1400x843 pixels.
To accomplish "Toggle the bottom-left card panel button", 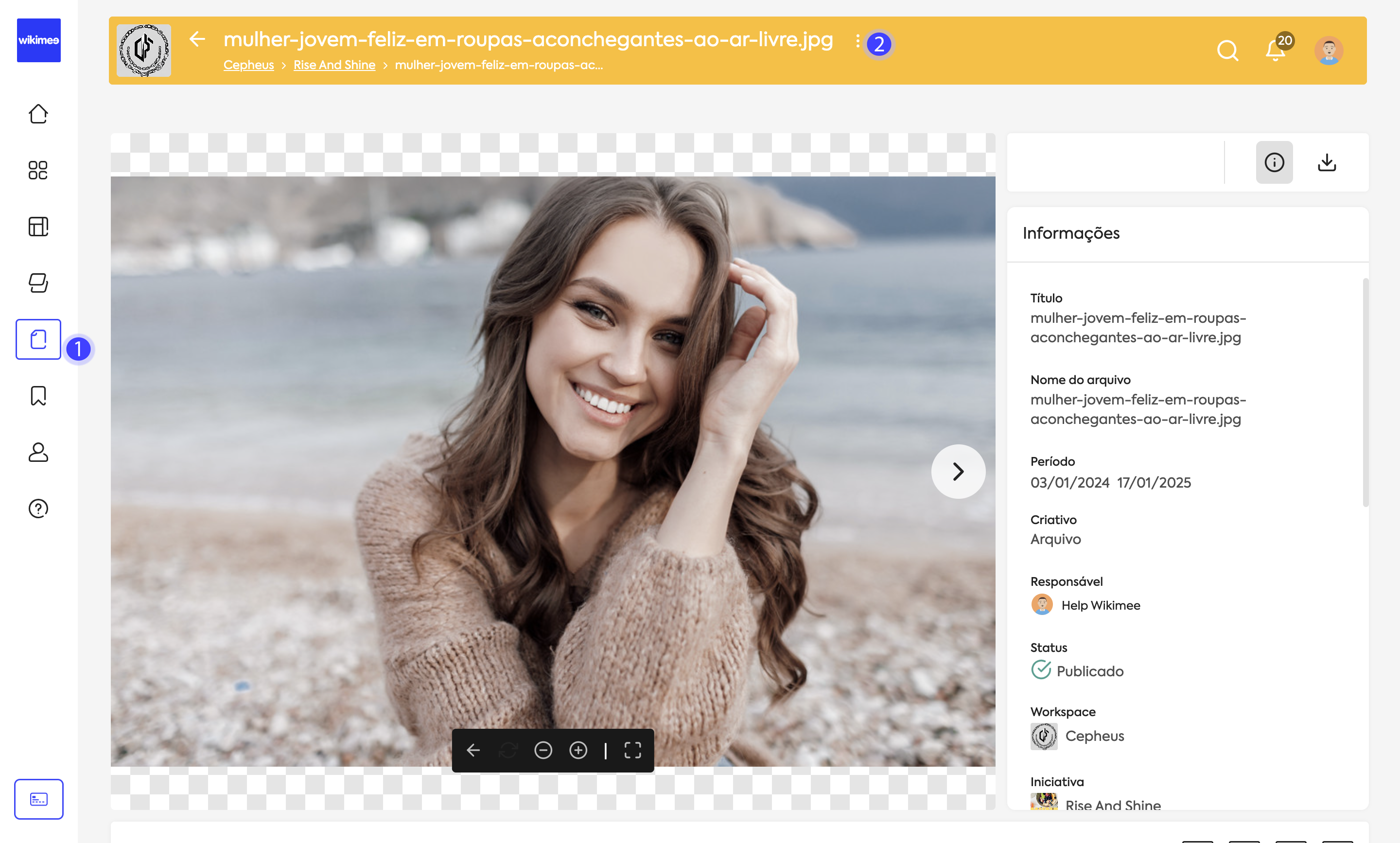I will [x=38, y=799].
